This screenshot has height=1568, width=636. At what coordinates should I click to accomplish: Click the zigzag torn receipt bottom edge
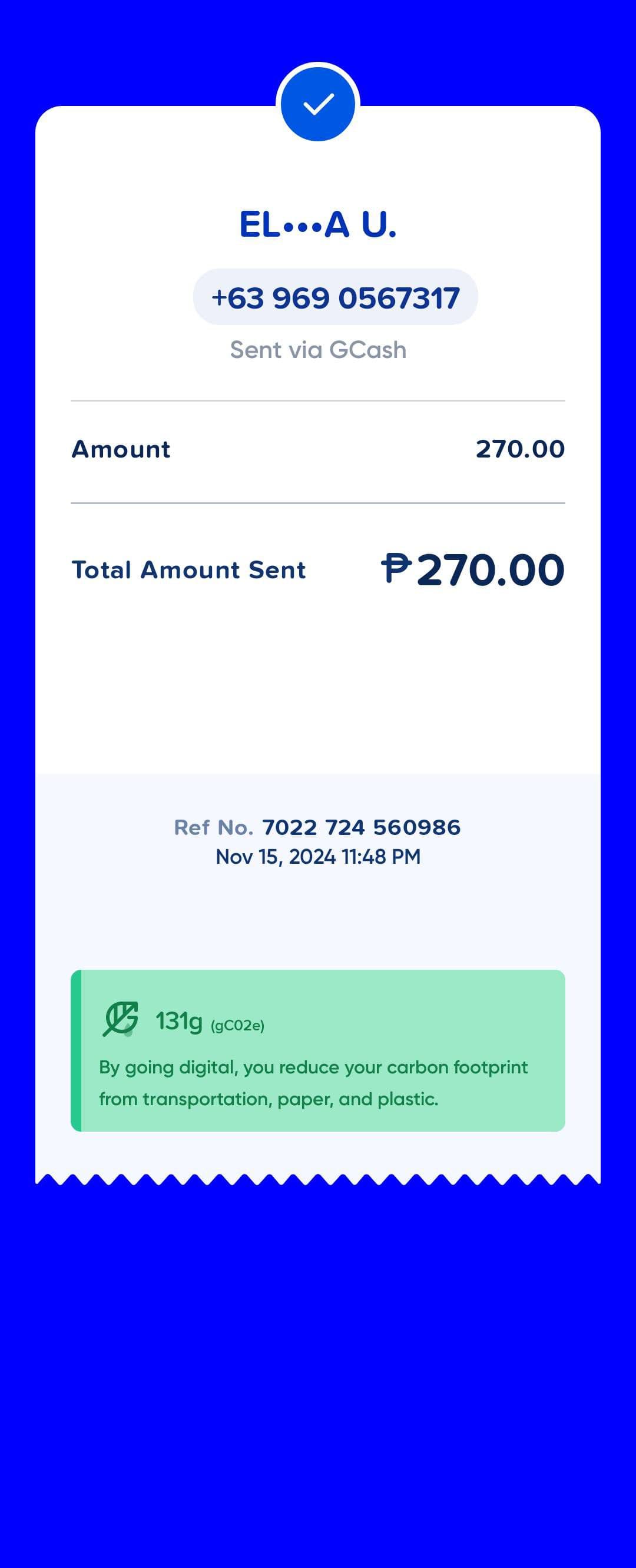[317, 1179]
